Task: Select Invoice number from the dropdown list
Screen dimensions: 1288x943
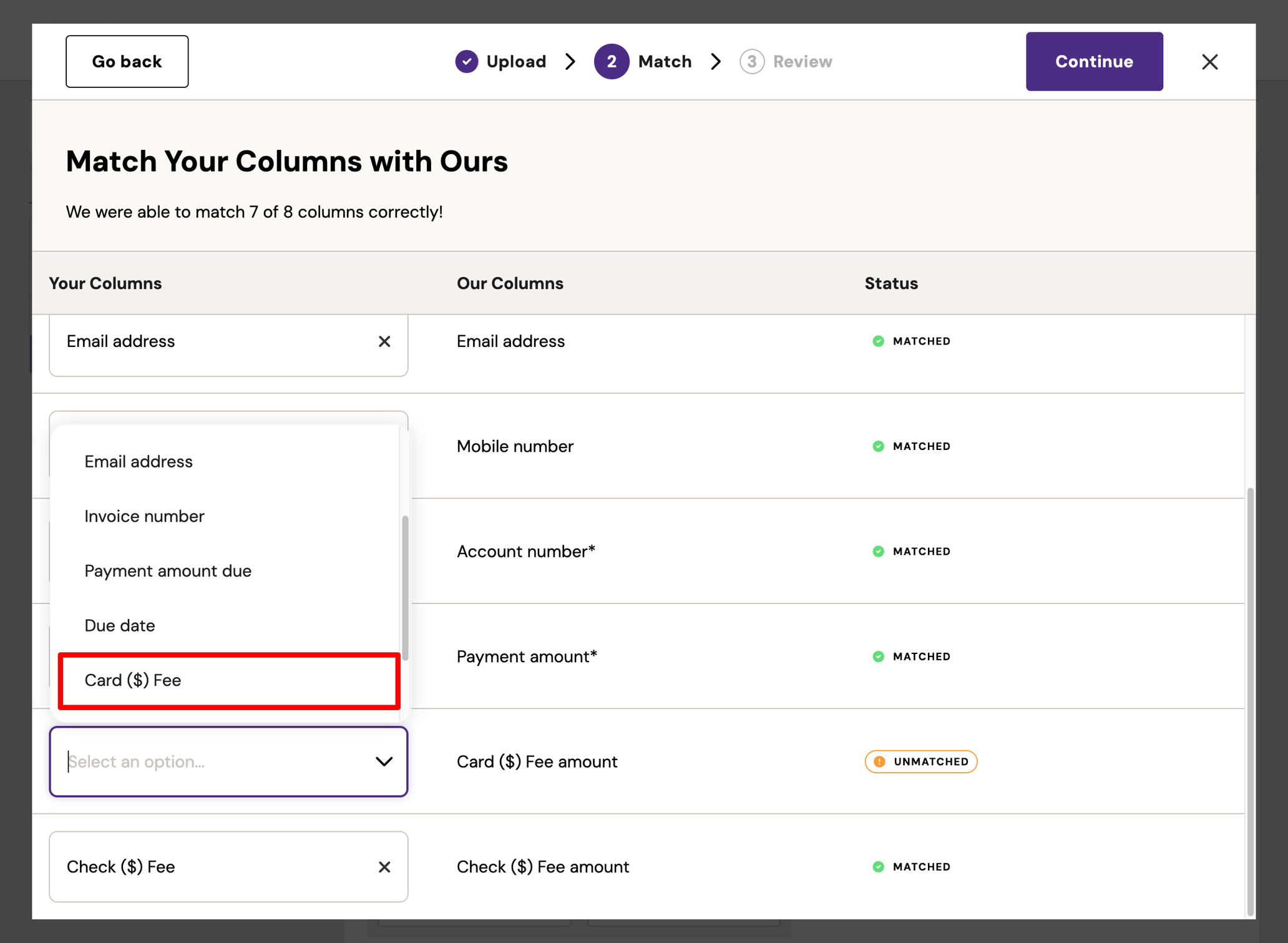Action: [x=144, y=516]
